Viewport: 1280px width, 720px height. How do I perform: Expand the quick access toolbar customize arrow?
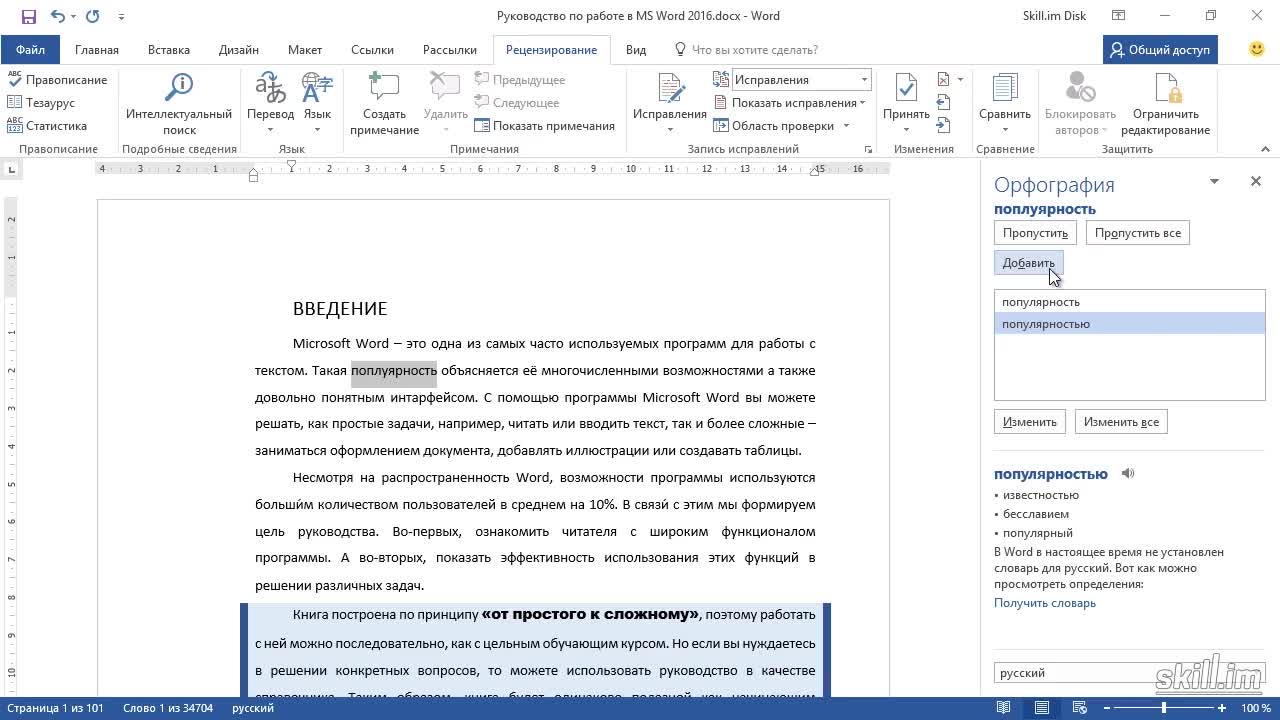121,16
